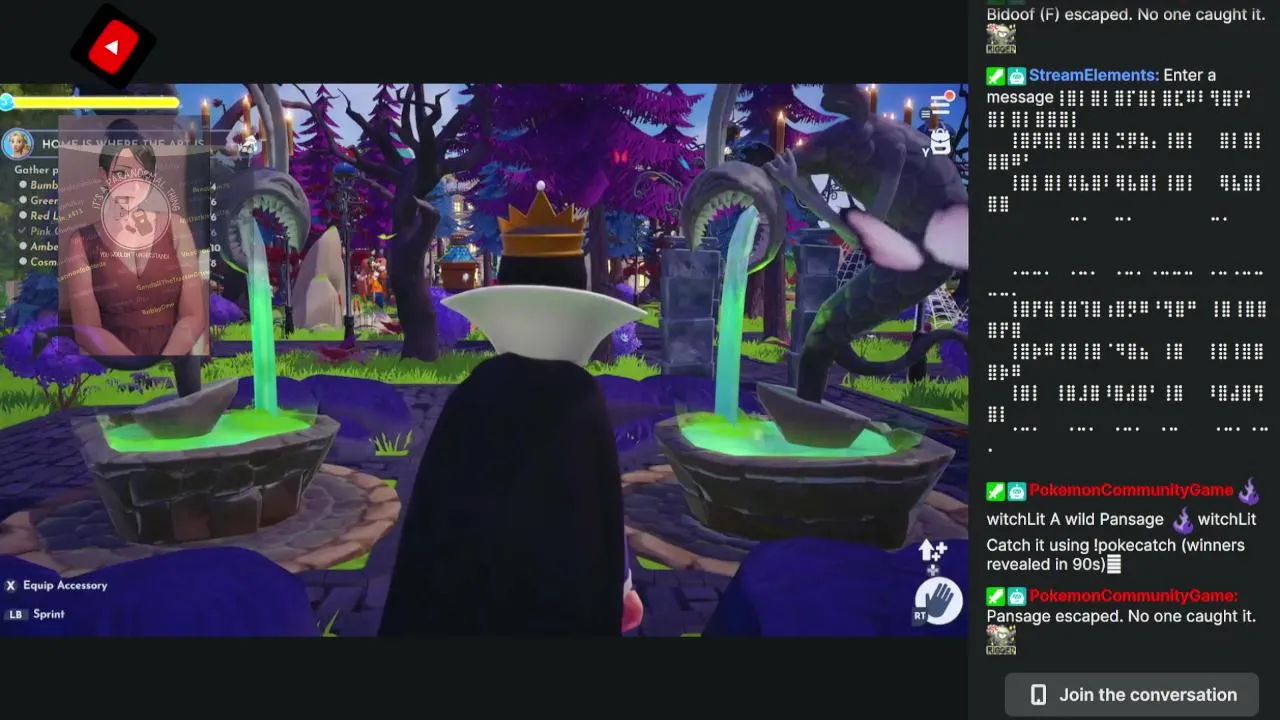Click the Sprint label

click(x=48, y=614)
